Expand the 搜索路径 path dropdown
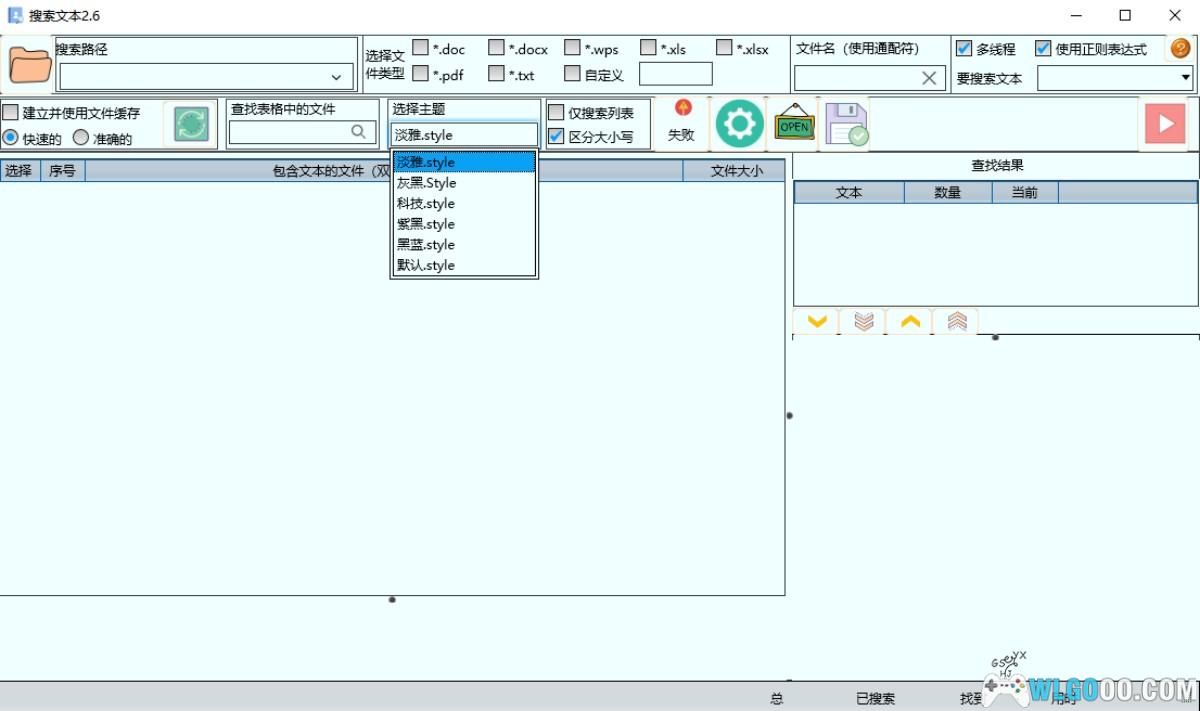Image resolution: width=1200 pixels, height=711 pixels. (x=336, y=77)
